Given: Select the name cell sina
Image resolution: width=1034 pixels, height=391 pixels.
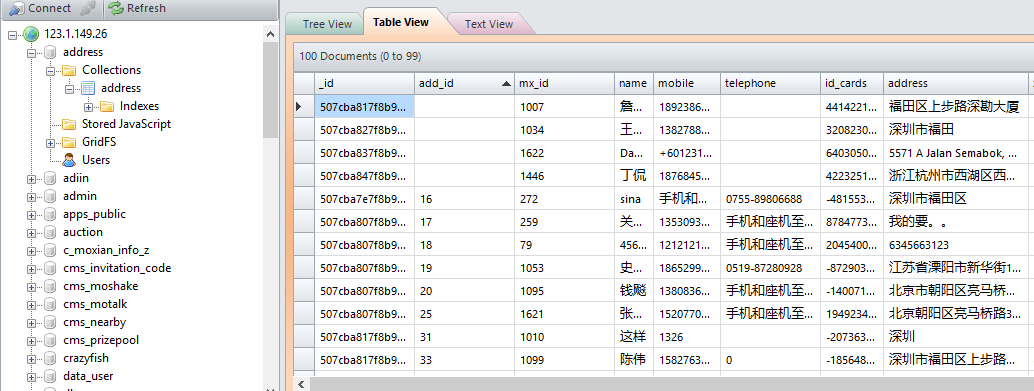Looking at the screenshot, I should point(634,198).
